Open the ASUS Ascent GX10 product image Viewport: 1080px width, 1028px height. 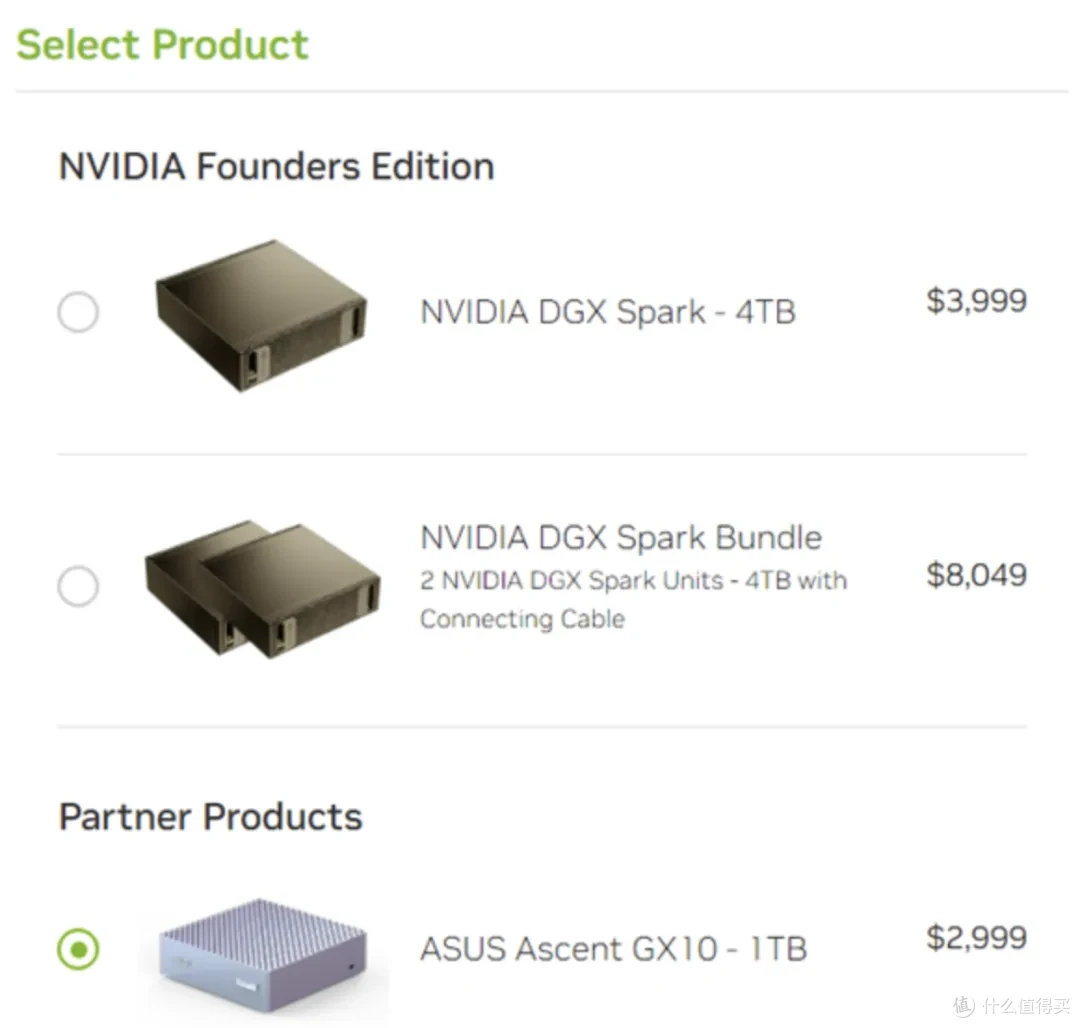click(x=262, y=955)
